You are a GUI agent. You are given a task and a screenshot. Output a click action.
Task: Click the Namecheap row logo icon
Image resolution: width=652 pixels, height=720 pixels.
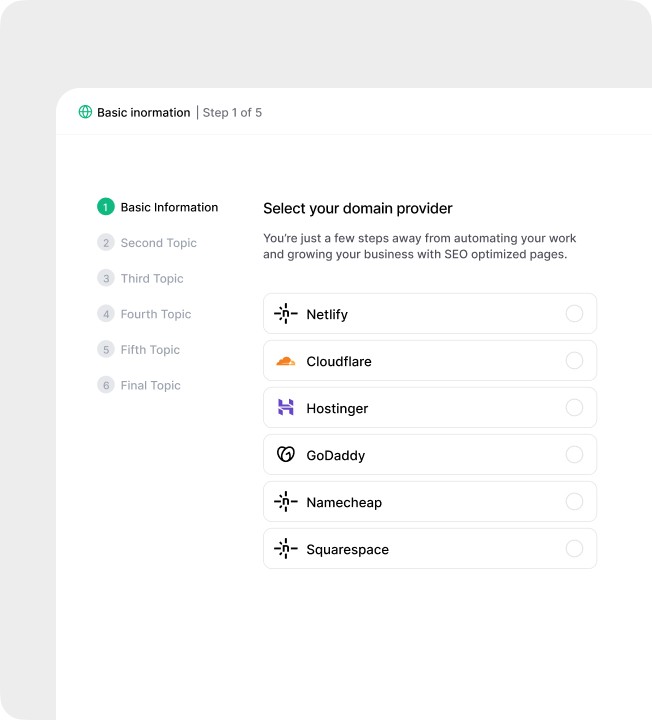[286, 501]
